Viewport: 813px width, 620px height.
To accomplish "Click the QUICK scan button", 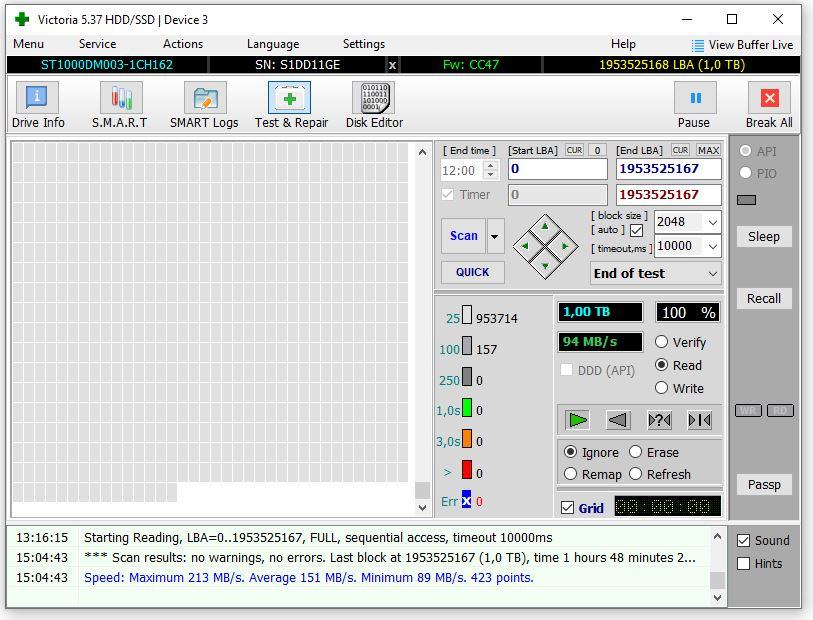I will [x=473, y=272].
